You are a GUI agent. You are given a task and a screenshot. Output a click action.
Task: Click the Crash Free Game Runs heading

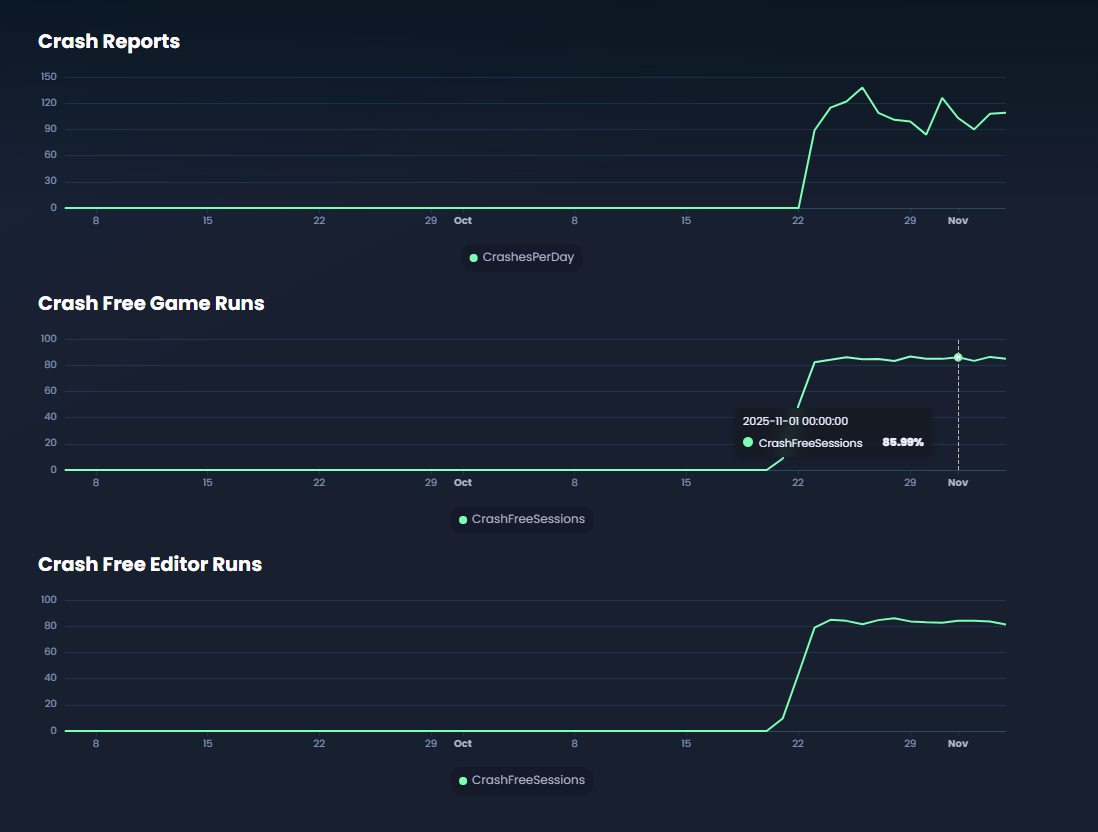tap(151, 303)
